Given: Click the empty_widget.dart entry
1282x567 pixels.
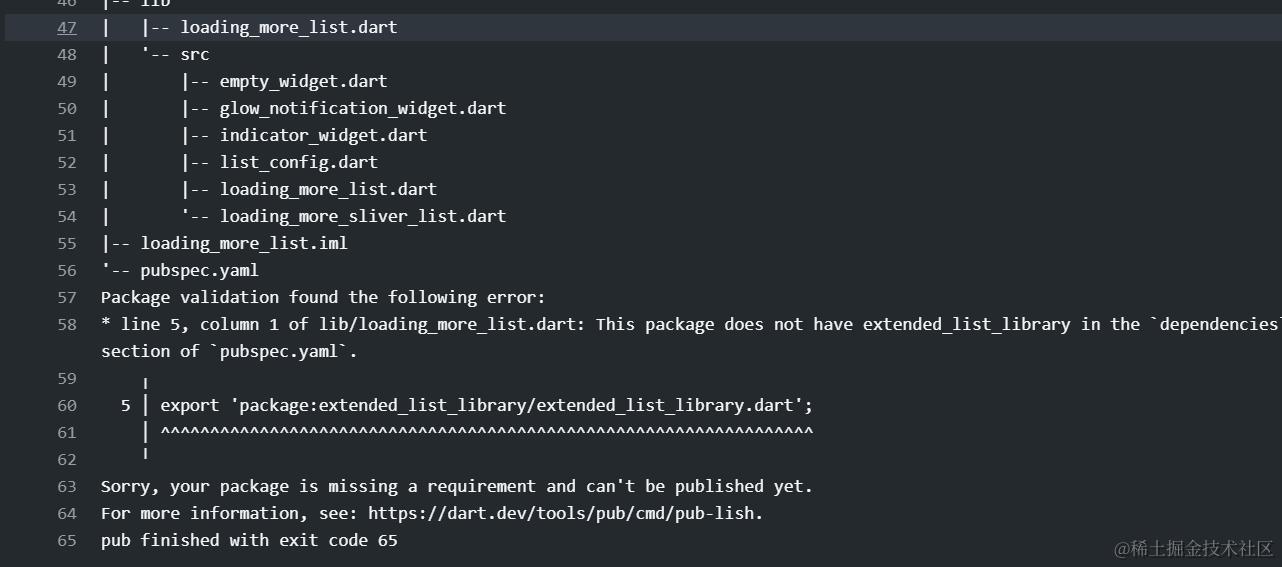Looking at the screenshot, I should pyautogui.click(x=303, y=81).
